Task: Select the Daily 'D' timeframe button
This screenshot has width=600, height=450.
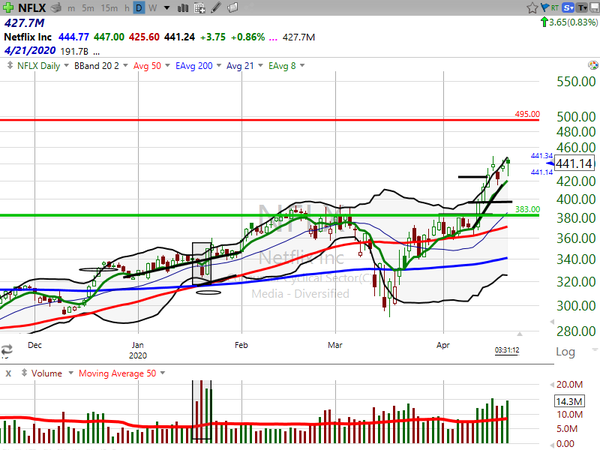Action: click(139, 8)
